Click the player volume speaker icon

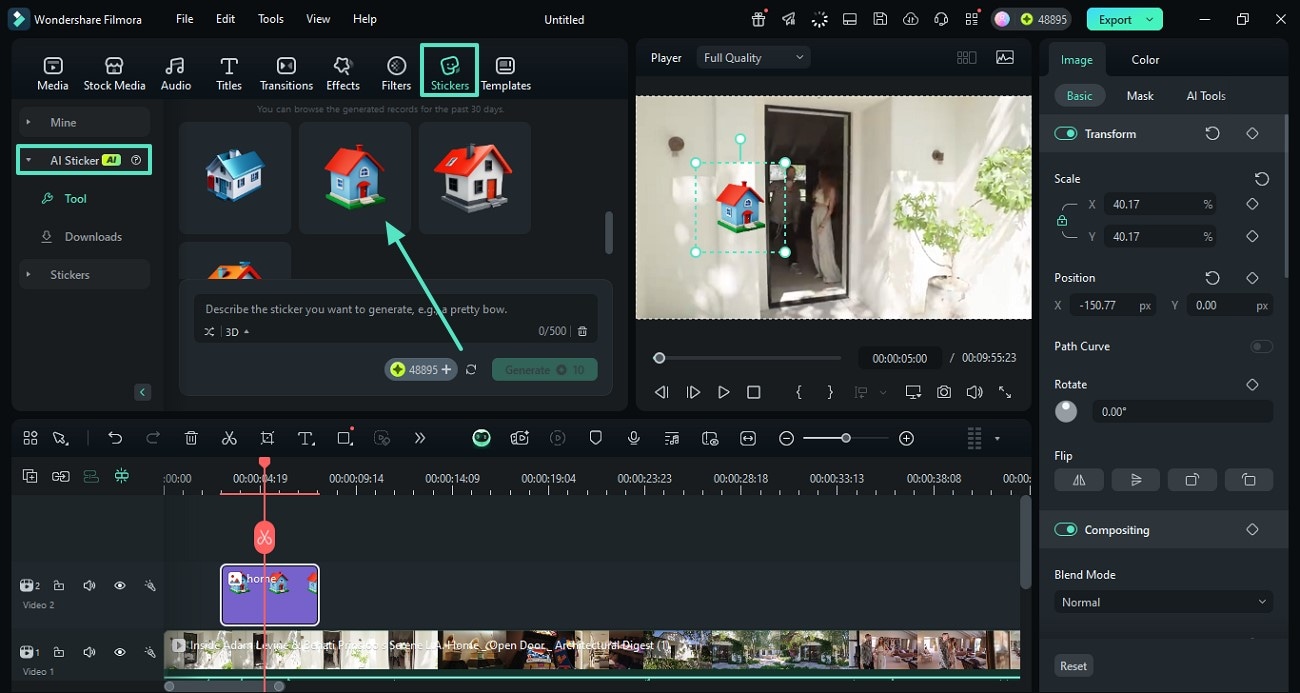pos(974,392)
